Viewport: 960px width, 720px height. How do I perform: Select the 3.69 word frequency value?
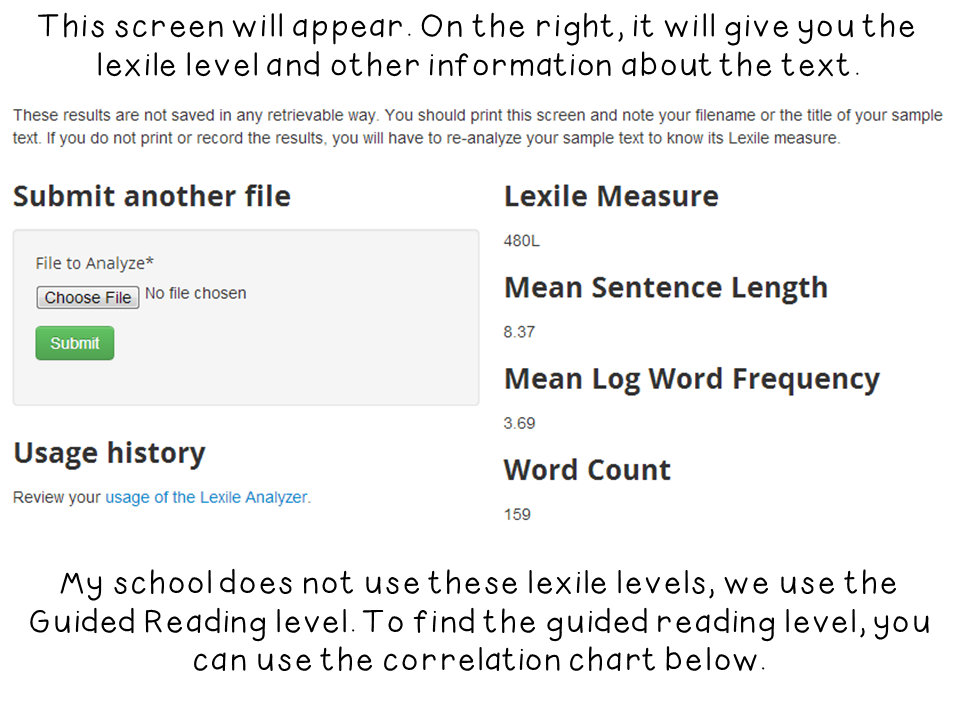coord(519,423)
